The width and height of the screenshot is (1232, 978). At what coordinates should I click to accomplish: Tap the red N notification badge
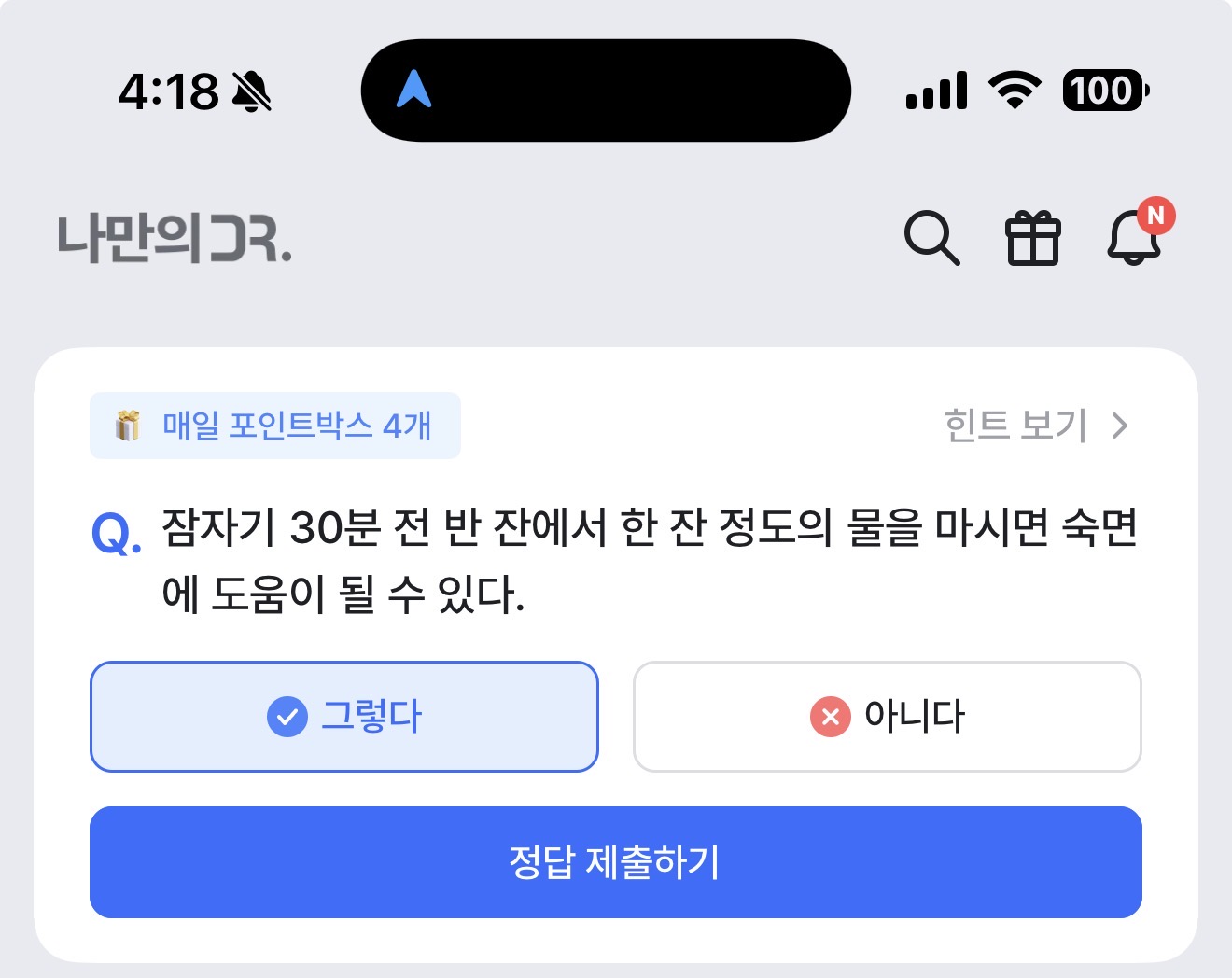[1155, 216]
